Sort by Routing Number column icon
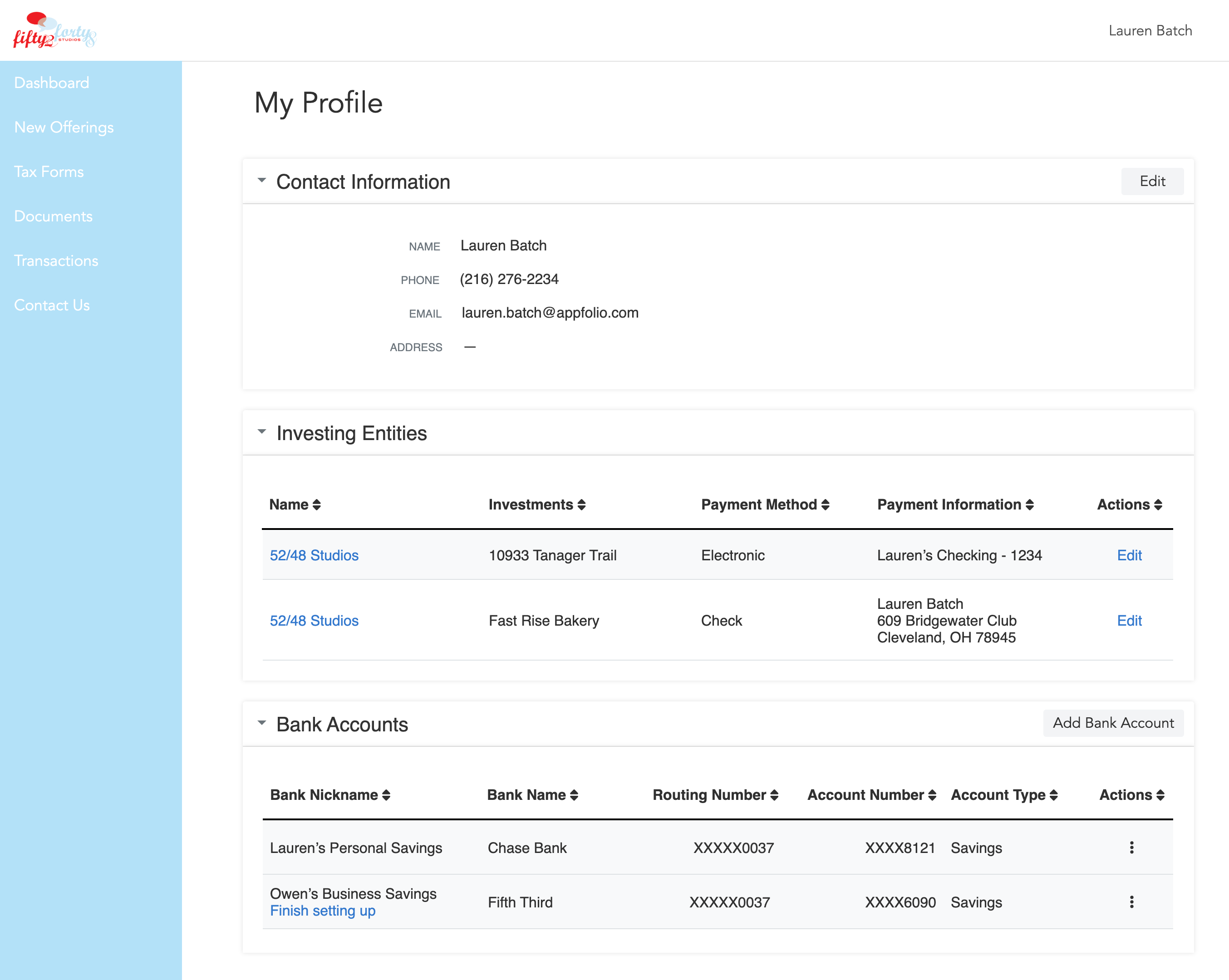The width and height of the screenshot is (1229, 980). [x=774, y=795]
